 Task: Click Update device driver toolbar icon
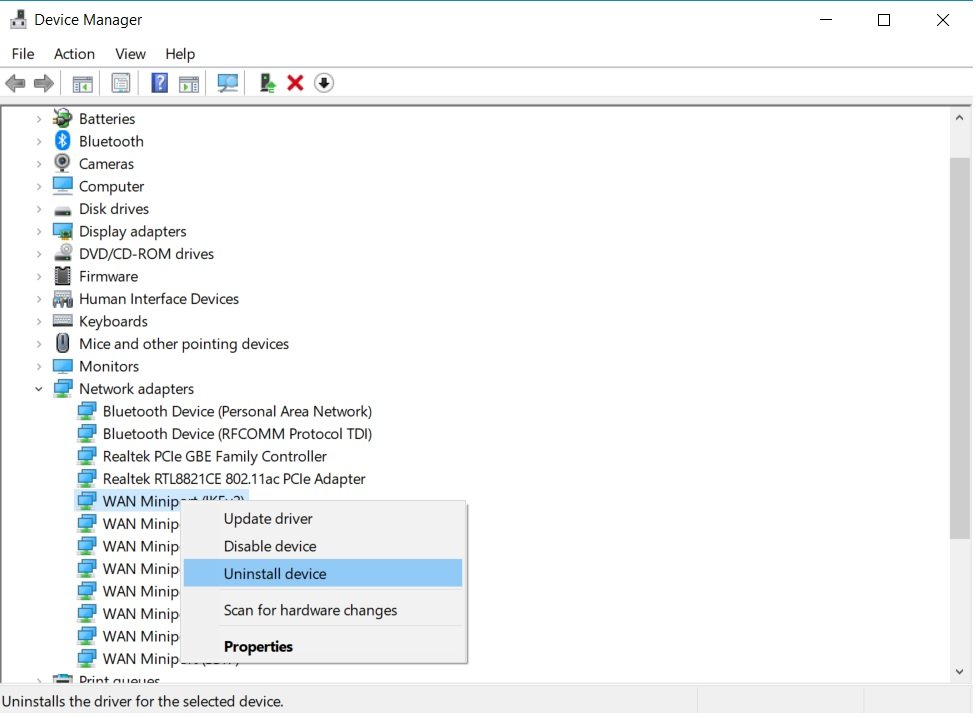click(267, 83)
